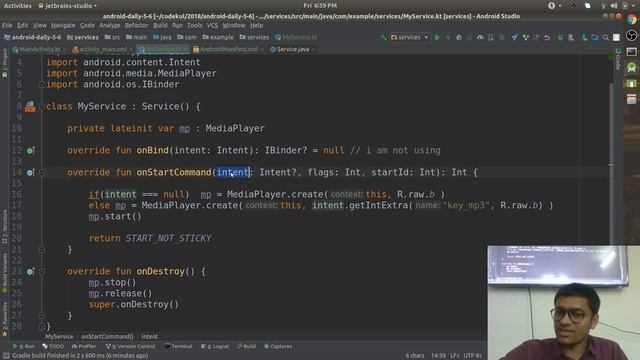Open the Navigate menu
640x360 pixels.
[x=63, y=25]
